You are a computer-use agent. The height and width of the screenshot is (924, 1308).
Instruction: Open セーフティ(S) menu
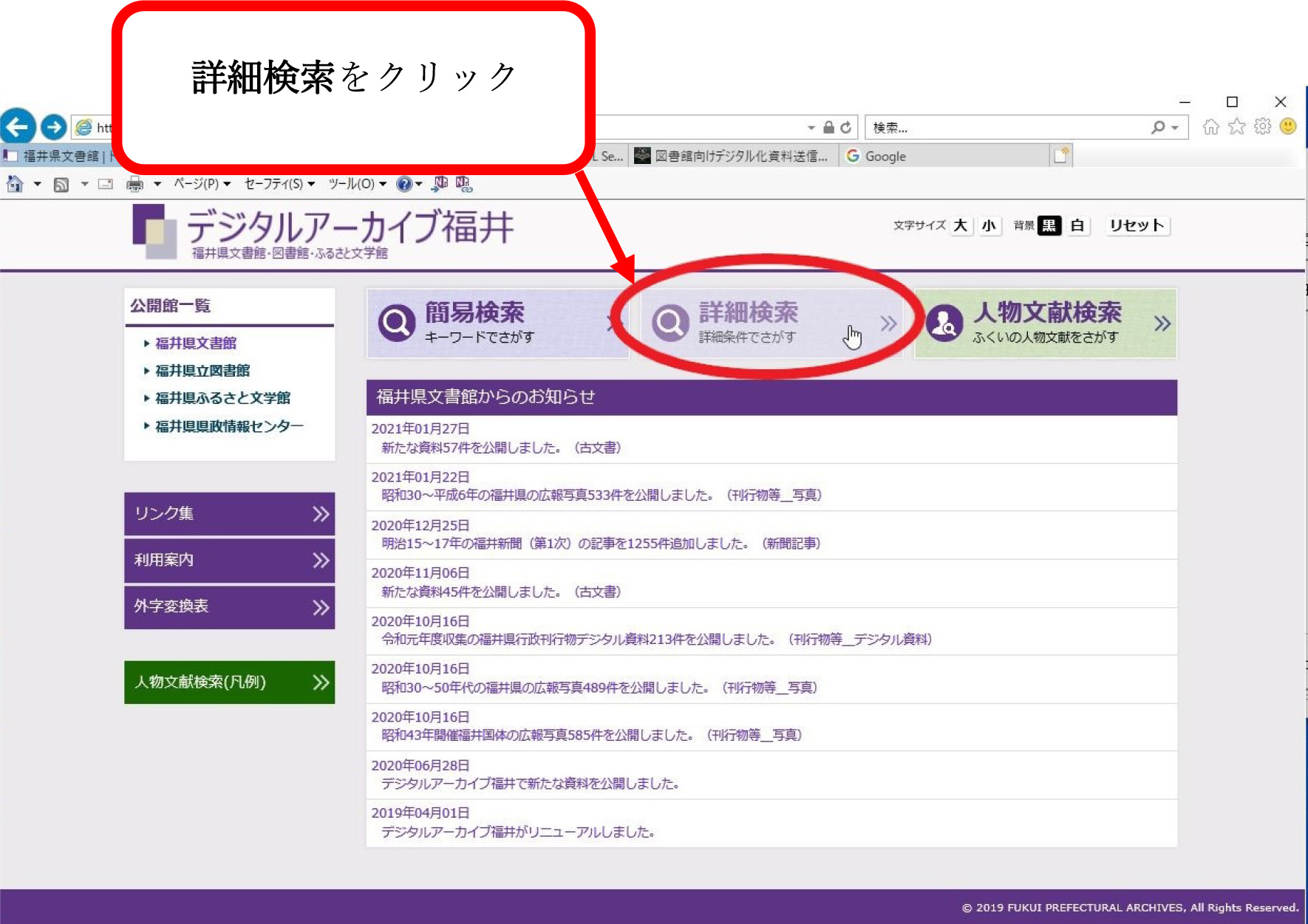[x=279, y=184]
